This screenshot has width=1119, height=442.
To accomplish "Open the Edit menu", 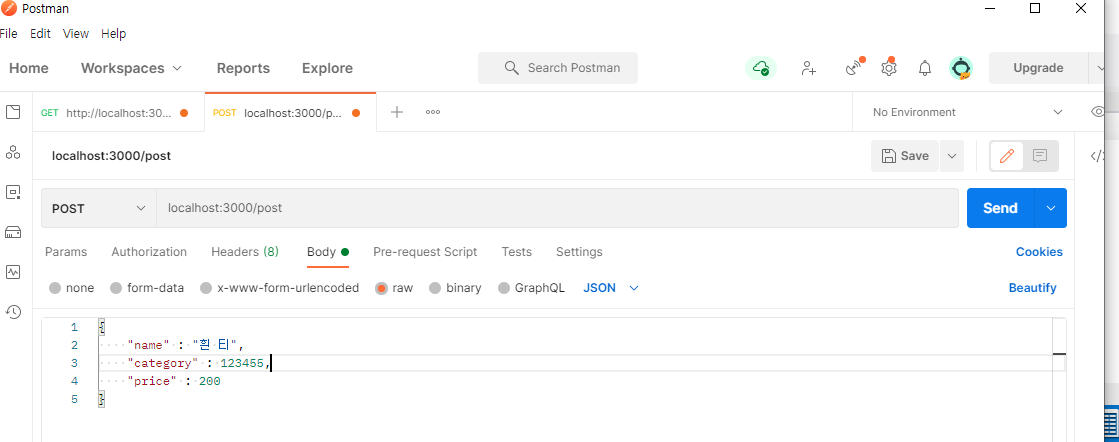I will tap(40, 34).
